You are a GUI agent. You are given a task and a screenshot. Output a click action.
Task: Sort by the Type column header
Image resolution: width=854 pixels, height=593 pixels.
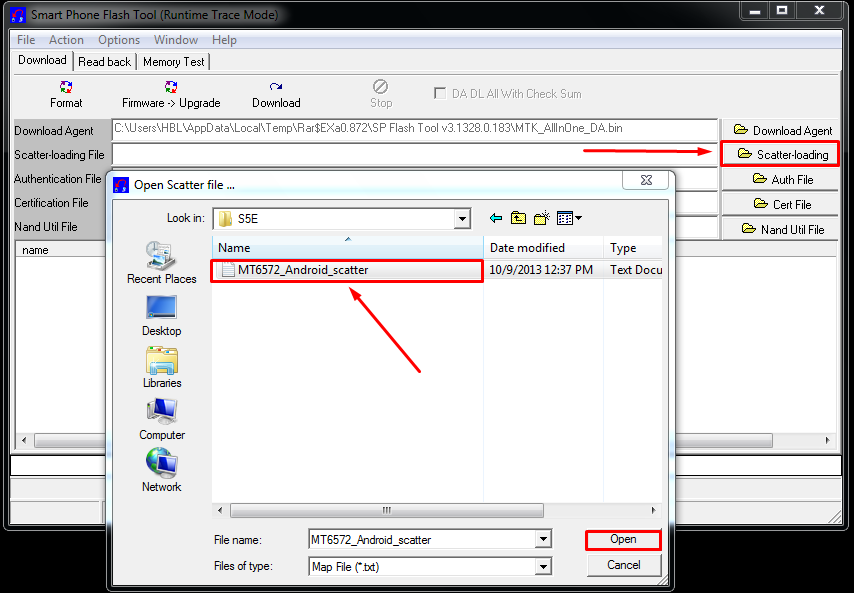pyautogui.click(x=633, y=248)
